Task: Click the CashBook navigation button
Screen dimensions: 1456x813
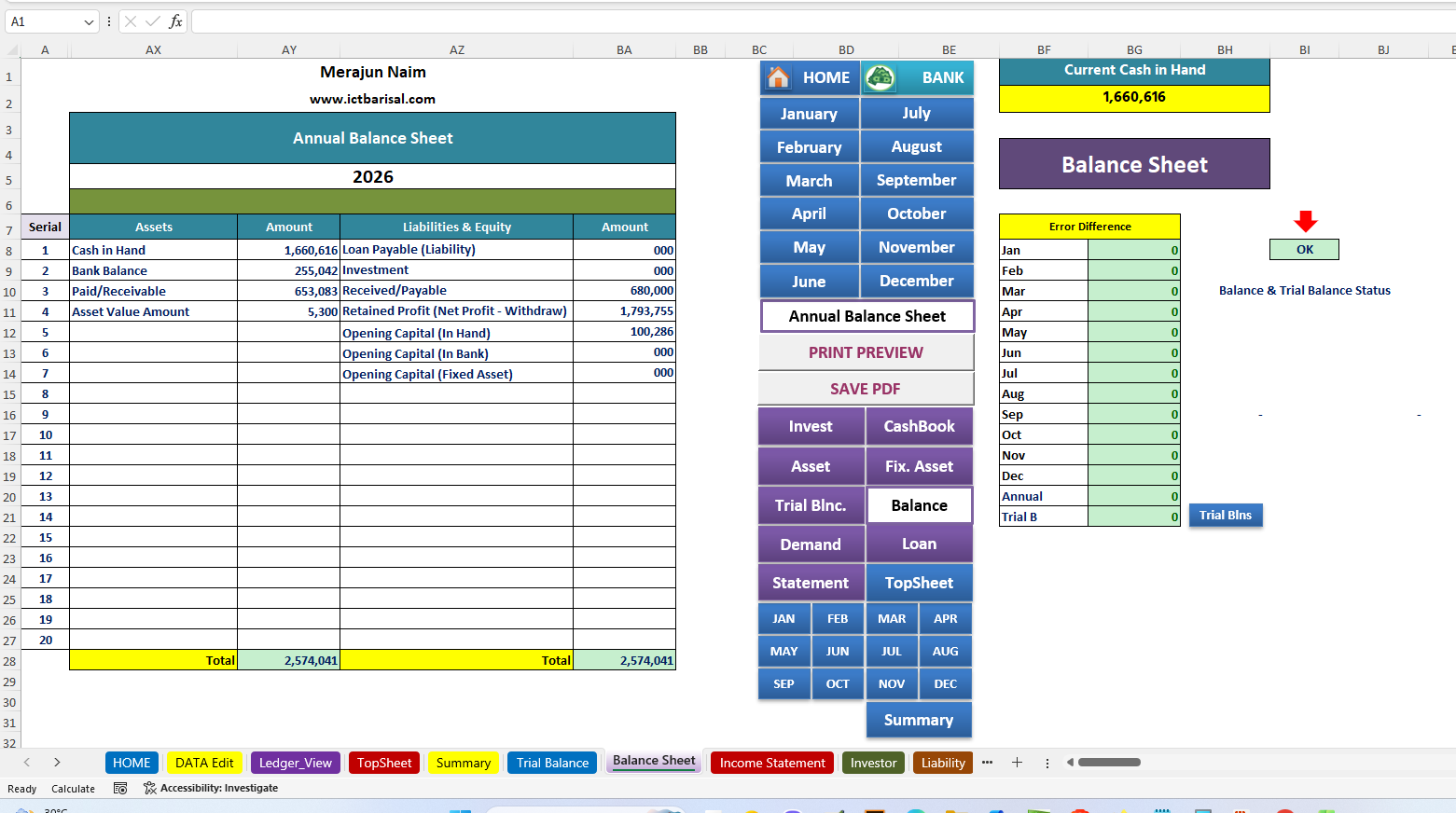Action: [x=920, y=426]
